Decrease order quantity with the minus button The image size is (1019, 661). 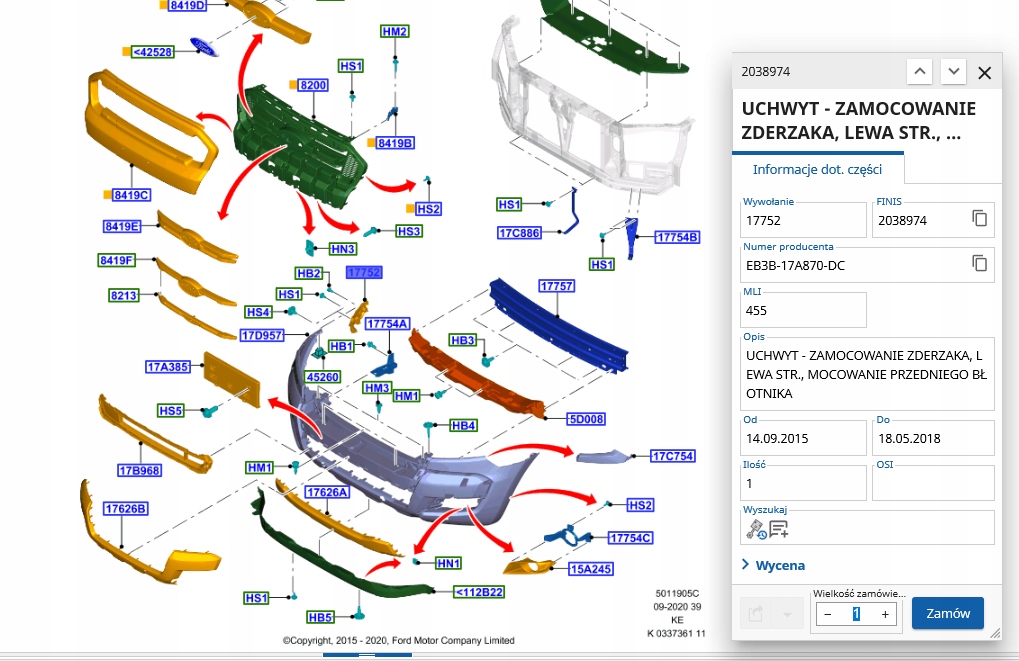828,614
